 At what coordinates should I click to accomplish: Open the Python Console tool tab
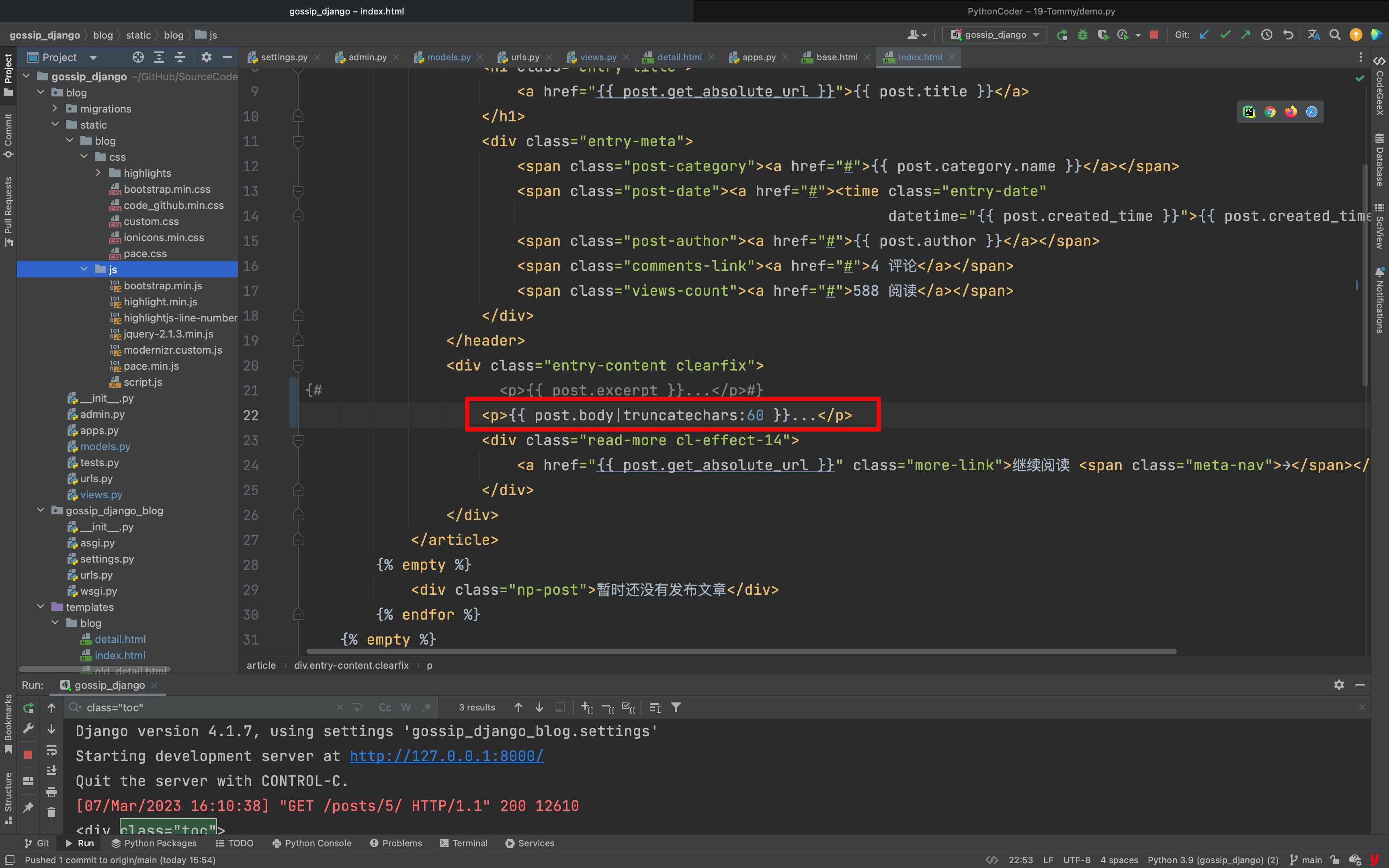coord(311,843)
